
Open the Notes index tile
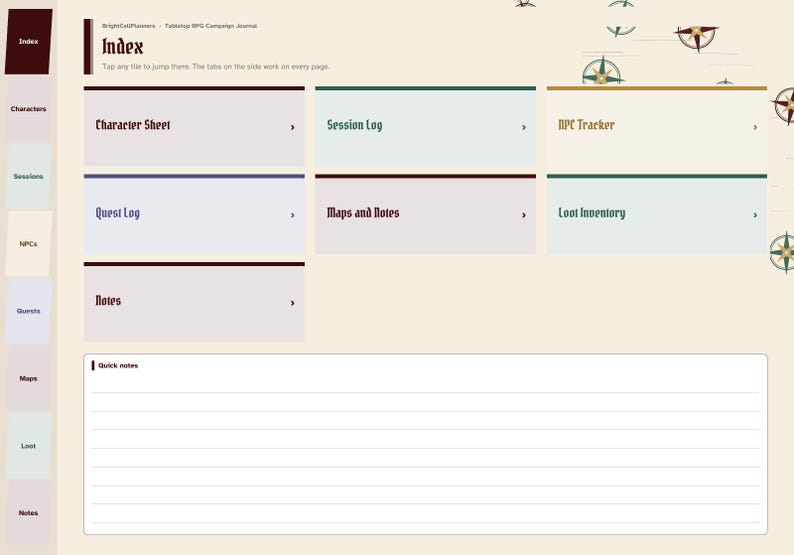pyautogui.click(x=194, y=302)
